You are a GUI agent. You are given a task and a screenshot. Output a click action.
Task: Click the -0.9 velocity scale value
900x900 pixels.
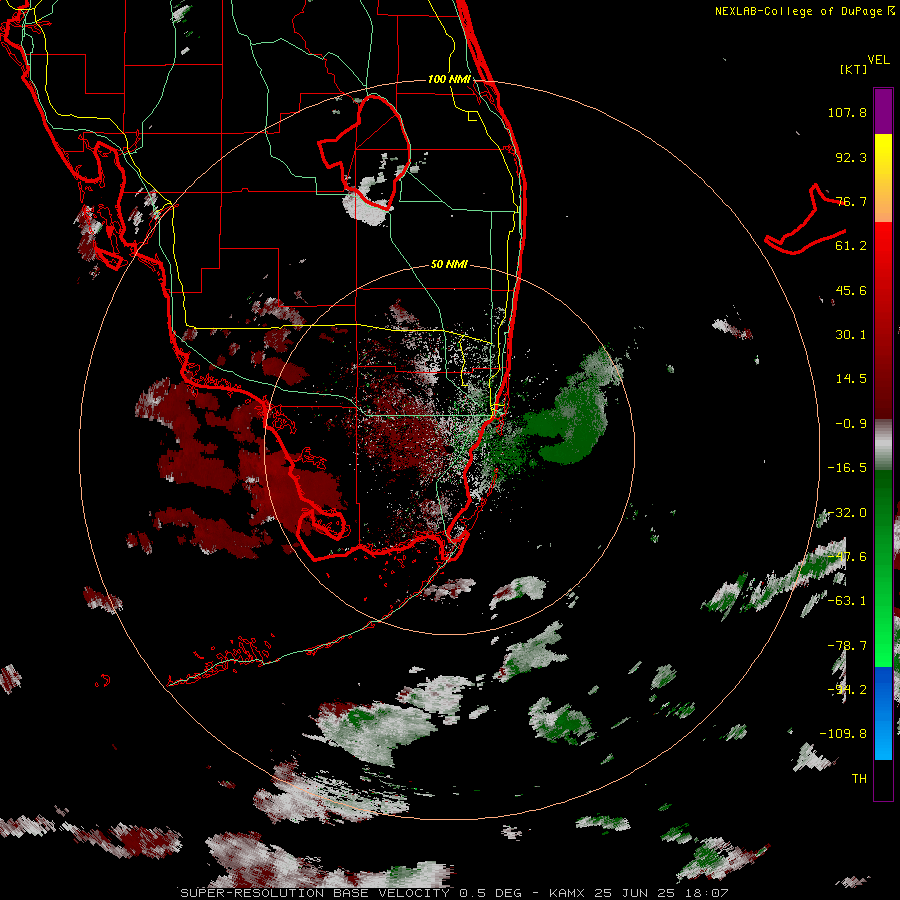click(851, 424)
